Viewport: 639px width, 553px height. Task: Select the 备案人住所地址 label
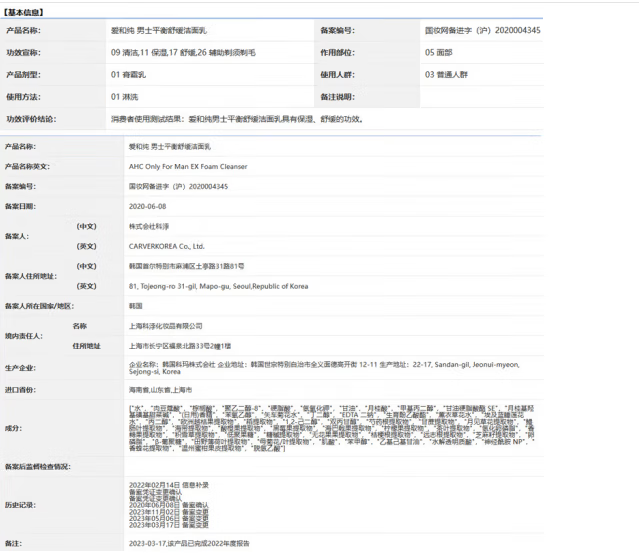pos(31,276)
